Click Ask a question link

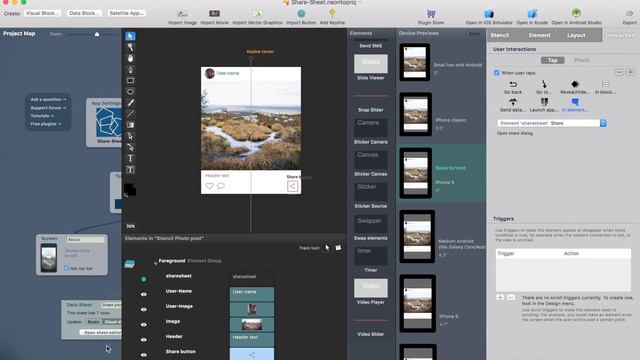pyautogui.click(x=48, y=99)
